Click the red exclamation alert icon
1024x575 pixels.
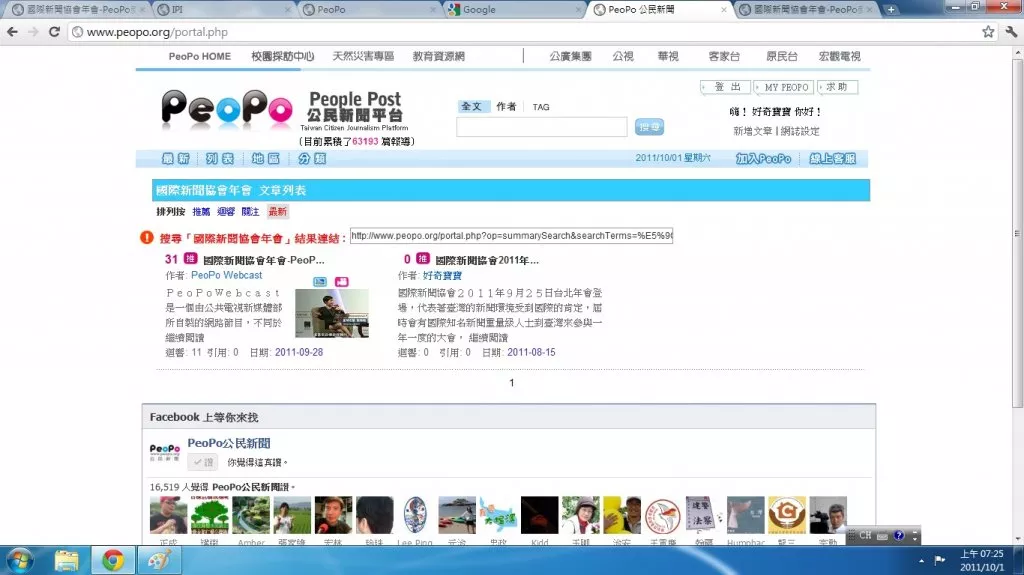[146, 238]
